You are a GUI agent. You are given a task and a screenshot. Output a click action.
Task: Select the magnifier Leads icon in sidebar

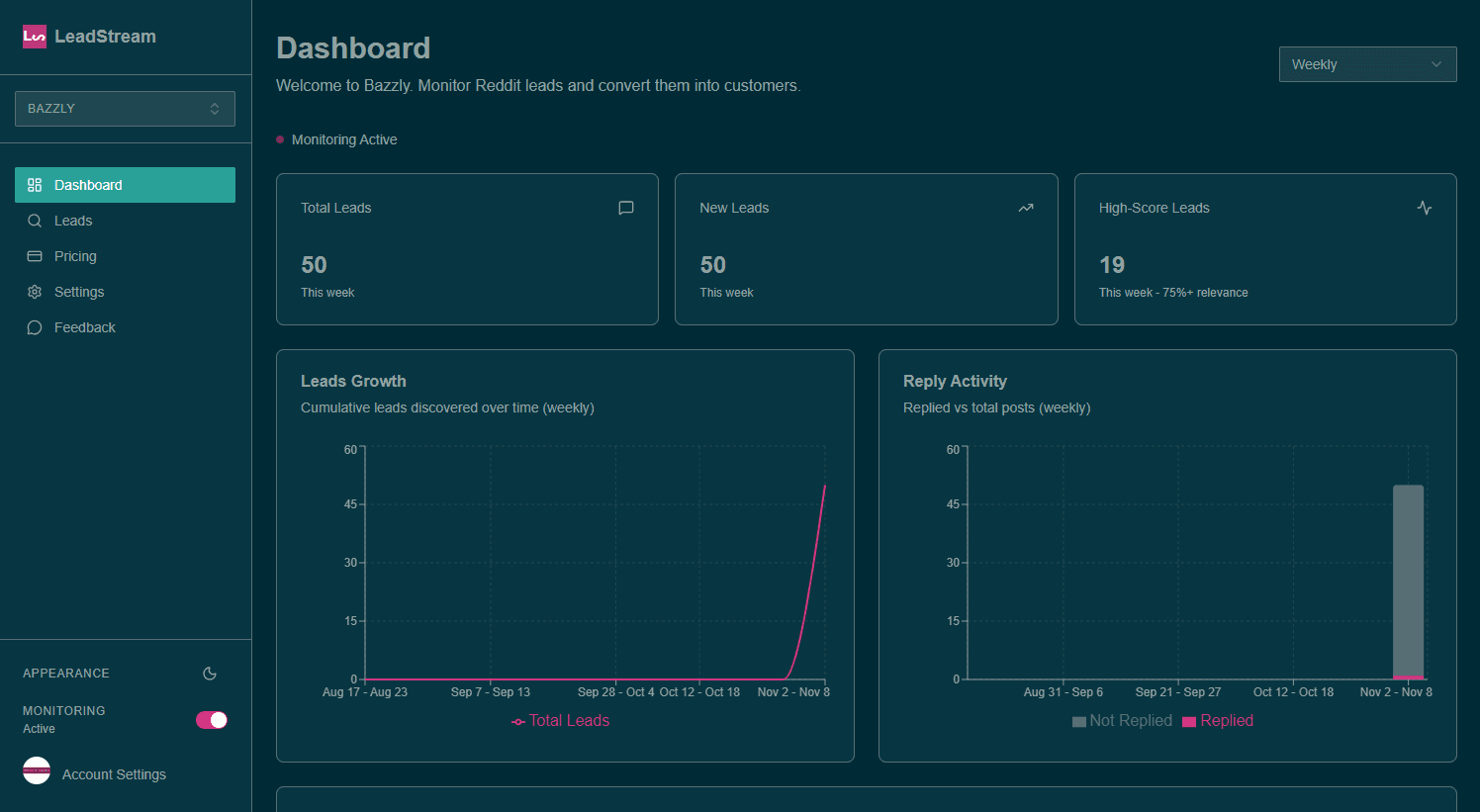click(x=34, y=221)
